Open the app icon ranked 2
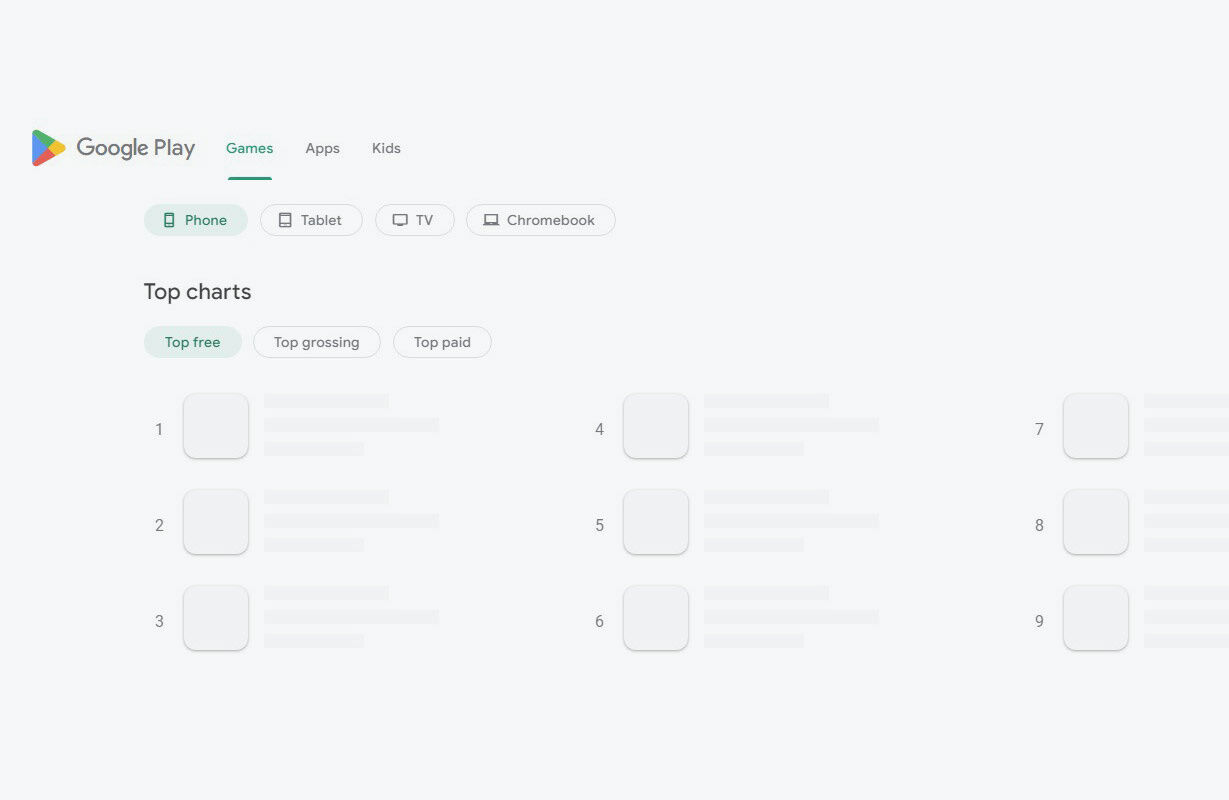Screen dimensions: 1229x800 (216, 522)
